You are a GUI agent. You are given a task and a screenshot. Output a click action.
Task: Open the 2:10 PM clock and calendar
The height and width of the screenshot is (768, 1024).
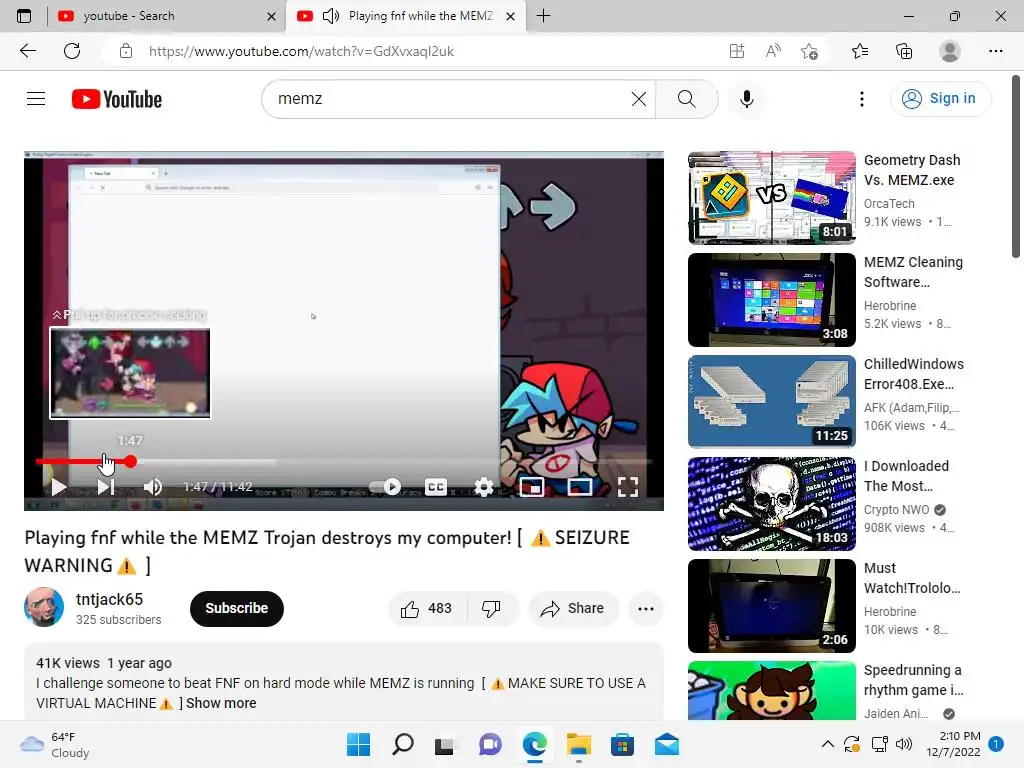[953, 744]
